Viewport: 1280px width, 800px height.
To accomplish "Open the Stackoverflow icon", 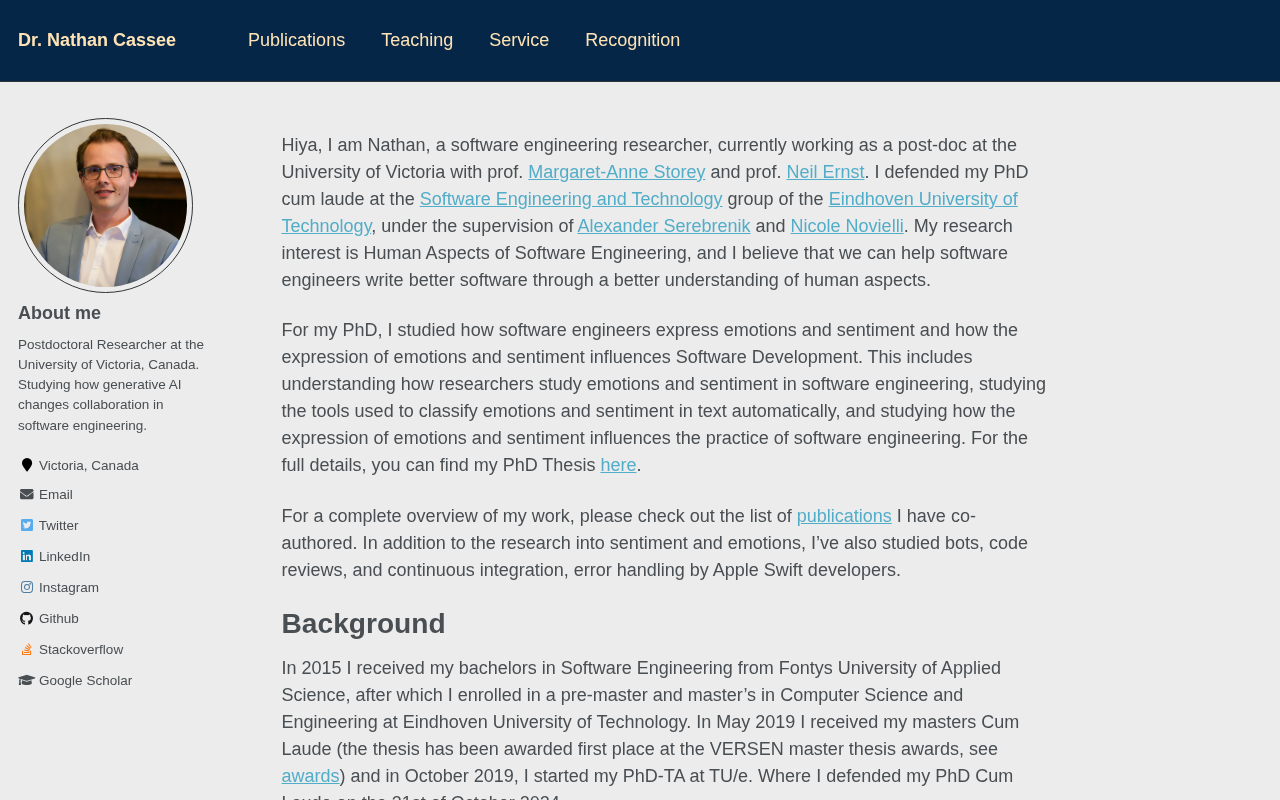I will tap(27, 650).
